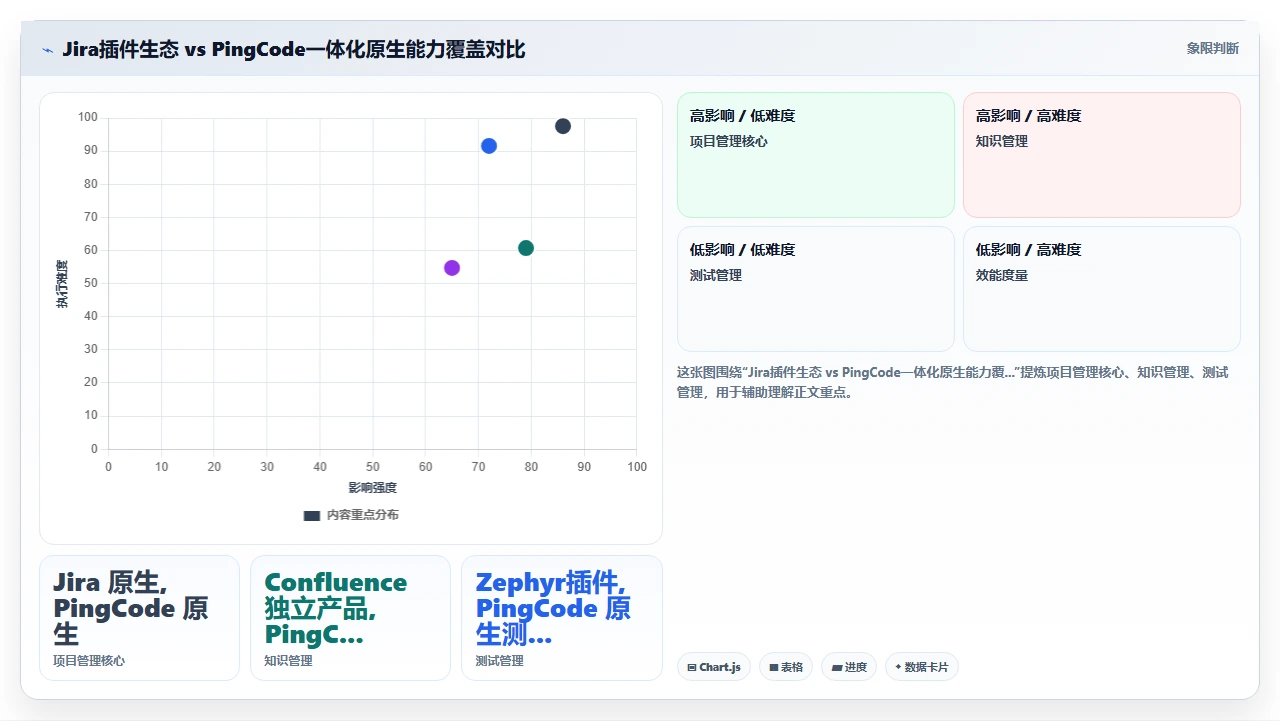Click the 进度 tag chip
The width and height of the screenshot is (1280, 721).
point(849,667)
